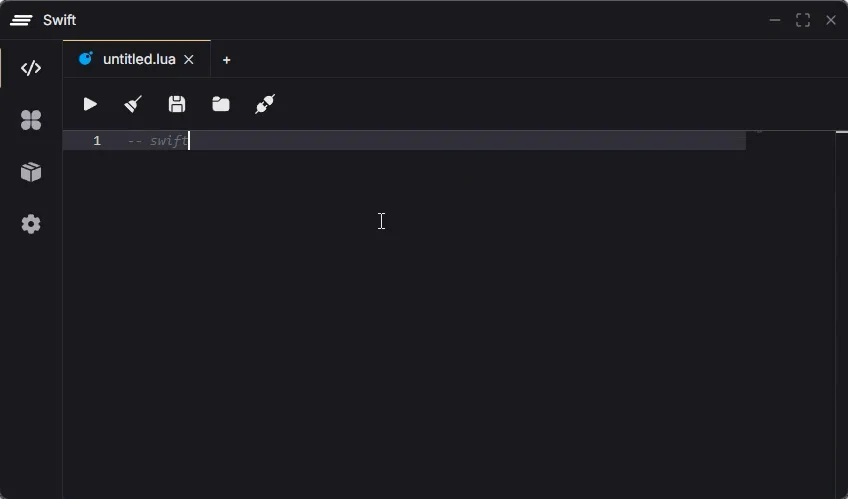Run the script with the play button
Viewport: 848px width, 499px height.
click(90, 104)
